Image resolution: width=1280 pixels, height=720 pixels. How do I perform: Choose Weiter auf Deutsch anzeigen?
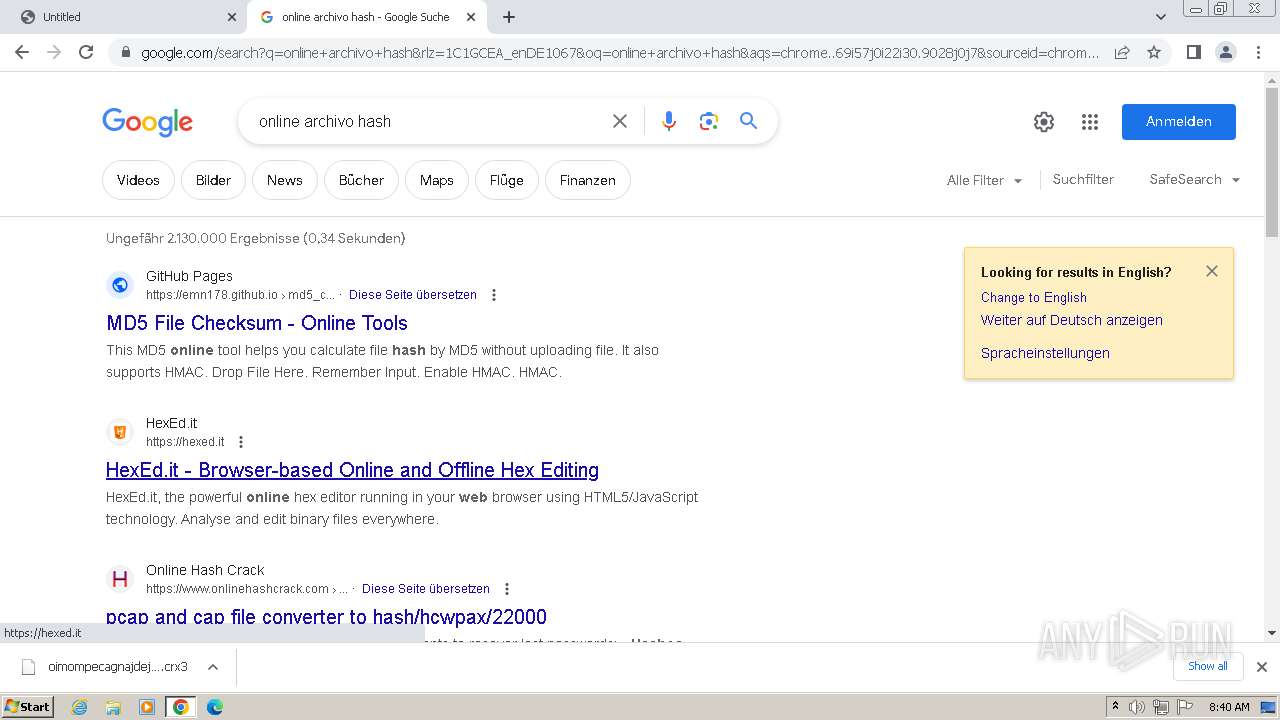pos(1071,320)
